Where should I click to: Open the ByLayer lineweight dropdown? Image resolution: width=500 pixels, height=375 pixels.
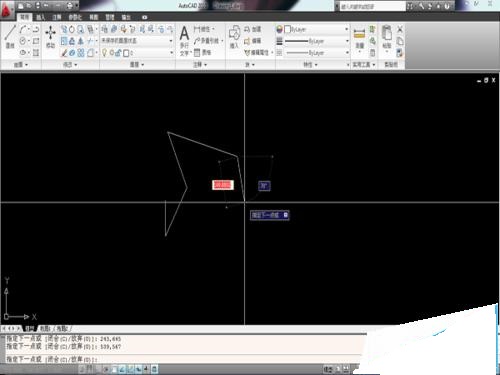coord(316,41)
